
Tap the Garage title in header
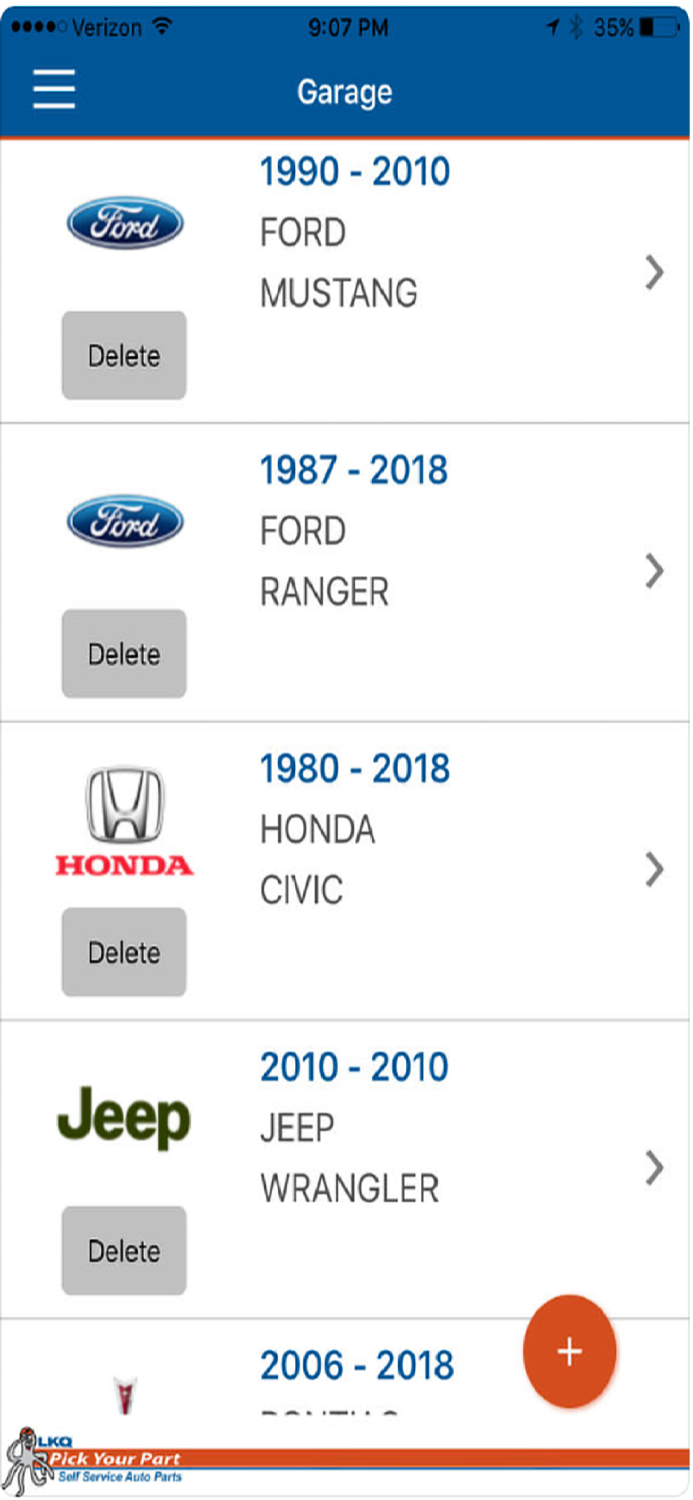coord(345,92)
